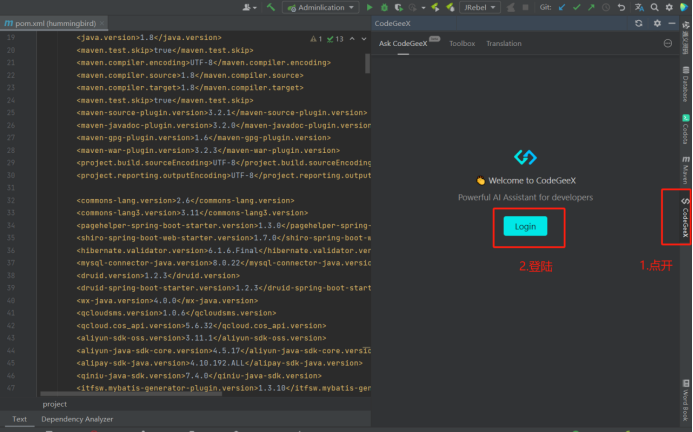Open Search Everywhere magnifier icon
The height and width of the screenshot is (432, 693).
coord(655,7)
